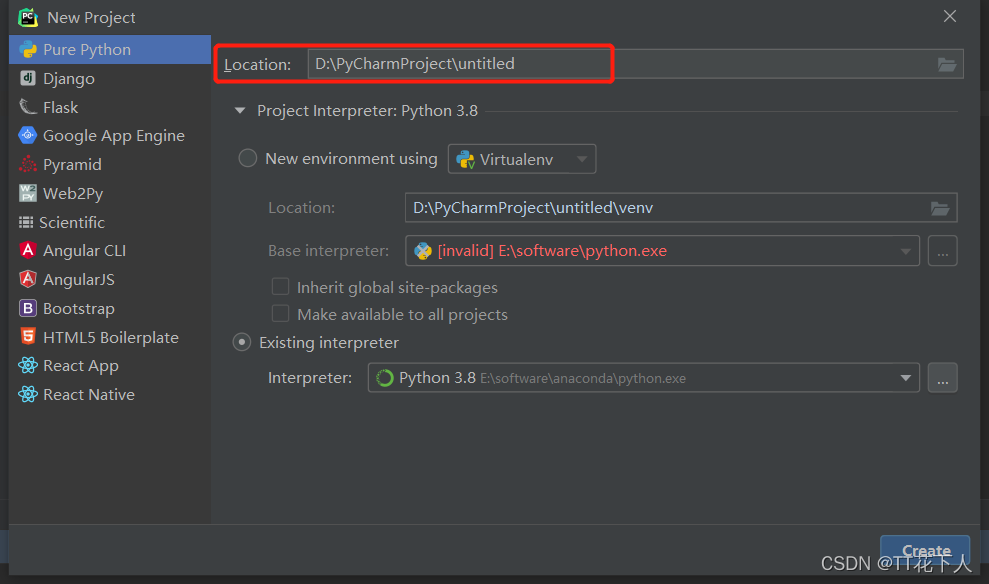Image resolution: width=989 pixels, height=584 pixels.
Task: Click the Create button
Action: [x=925, y=551]
